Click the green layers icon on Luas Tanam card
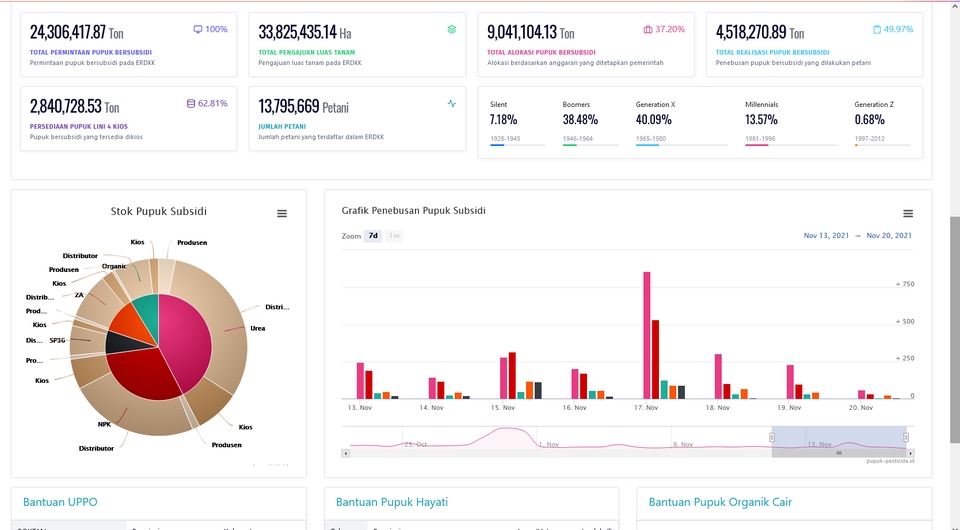 click(x=452, y=29)
